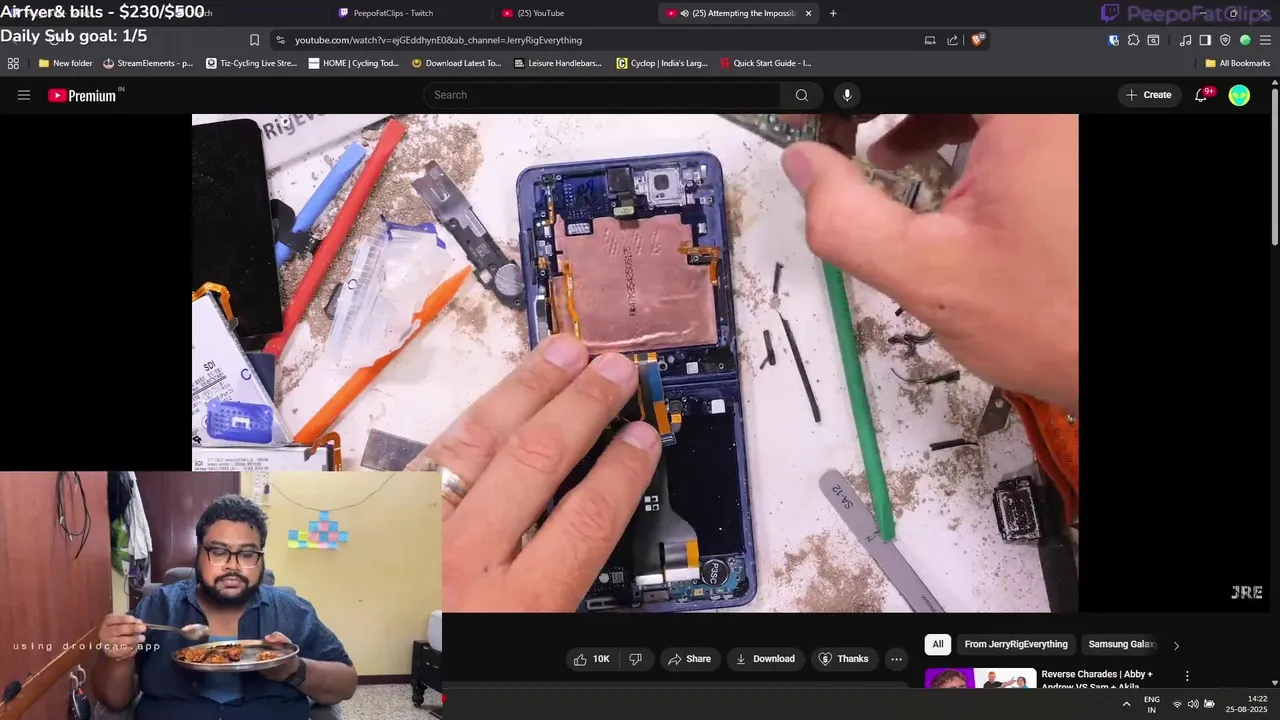Close the Attempting the Impossible tab
The height and width of the screenshot is (720, 1280).
tap(808, 13)
